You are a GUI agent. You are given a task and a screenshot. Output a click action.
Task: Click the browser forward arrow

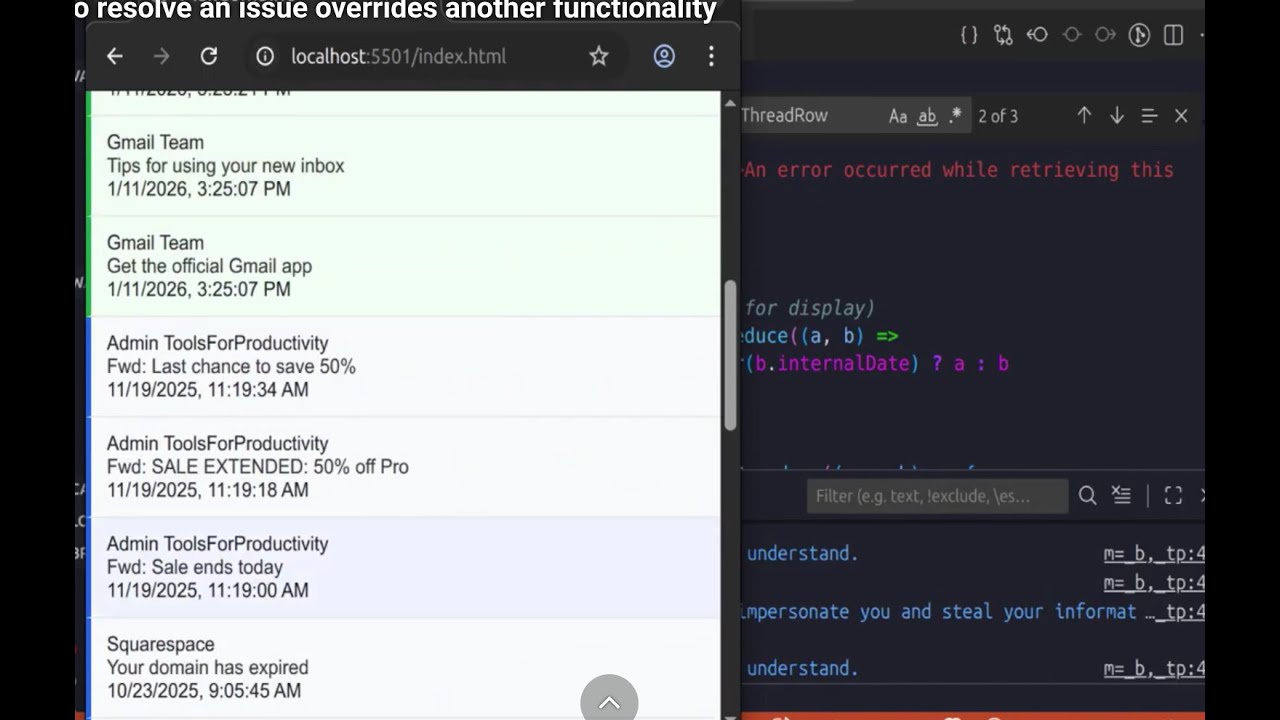pyautogui.click(x=161, y=57)
